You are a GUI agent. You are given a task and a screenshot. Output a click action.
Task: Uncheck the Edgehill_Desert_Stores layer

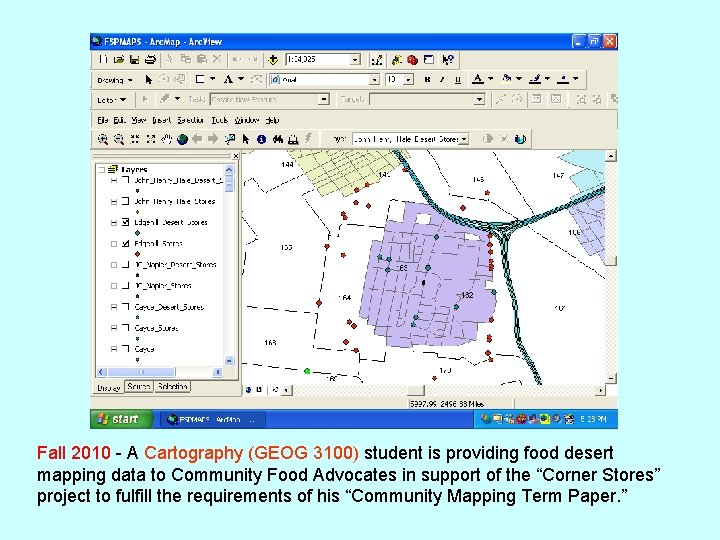(x=126, y=222)
